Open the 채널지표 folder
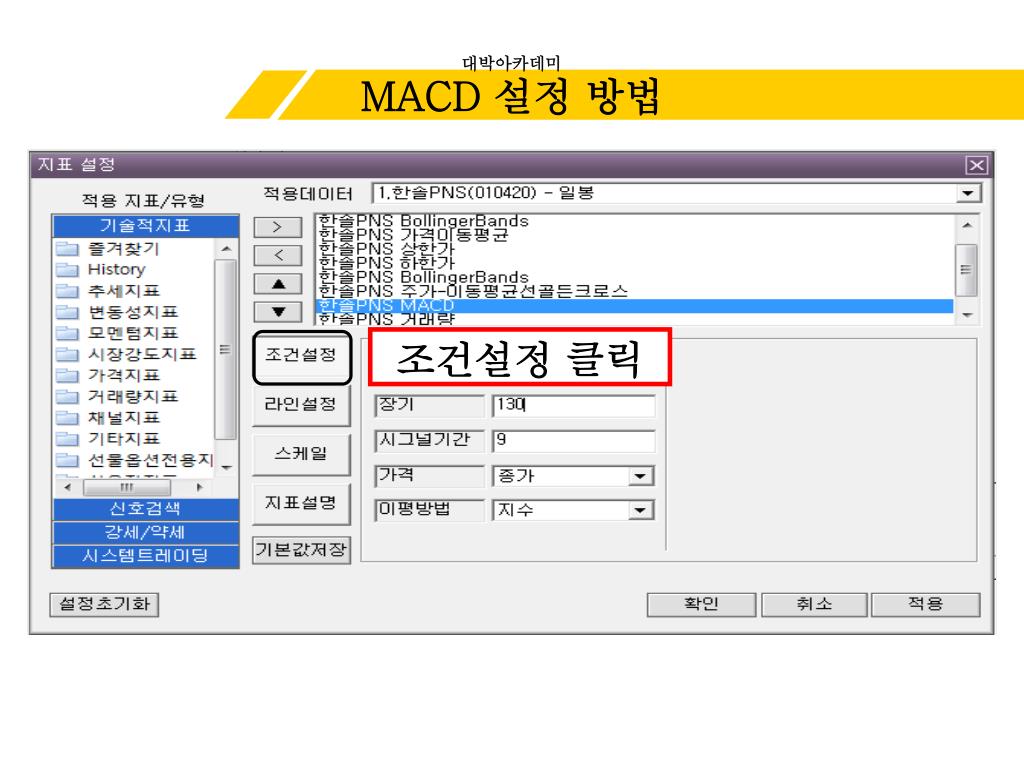This screenshot has width=1024, height=768. [108, 417]
